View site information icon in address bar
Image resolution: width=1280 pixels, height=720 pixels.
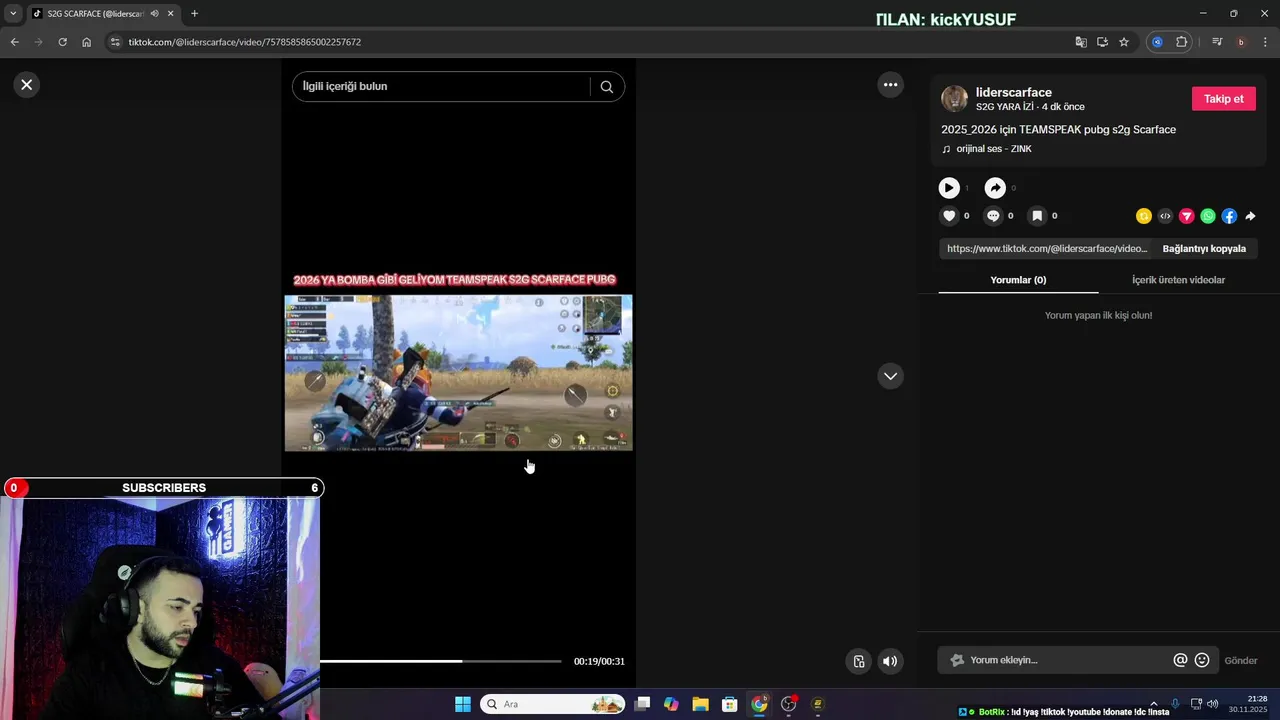pyautogui.click(x=115, y=42)
